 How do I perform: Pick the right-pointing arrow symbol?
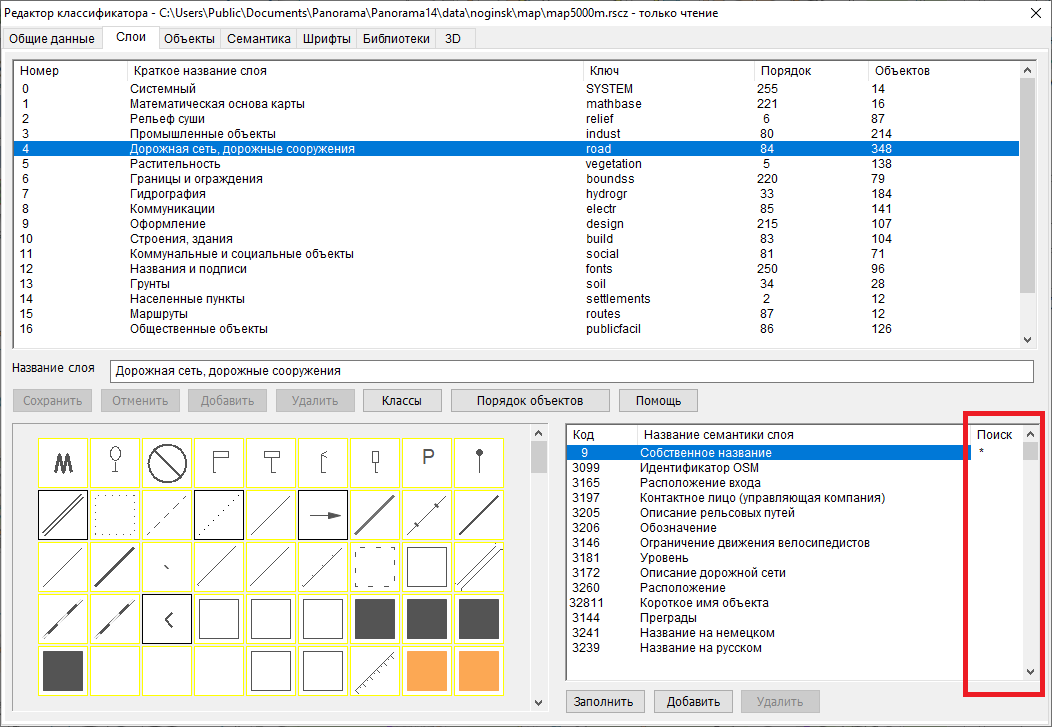pos(324,514)
